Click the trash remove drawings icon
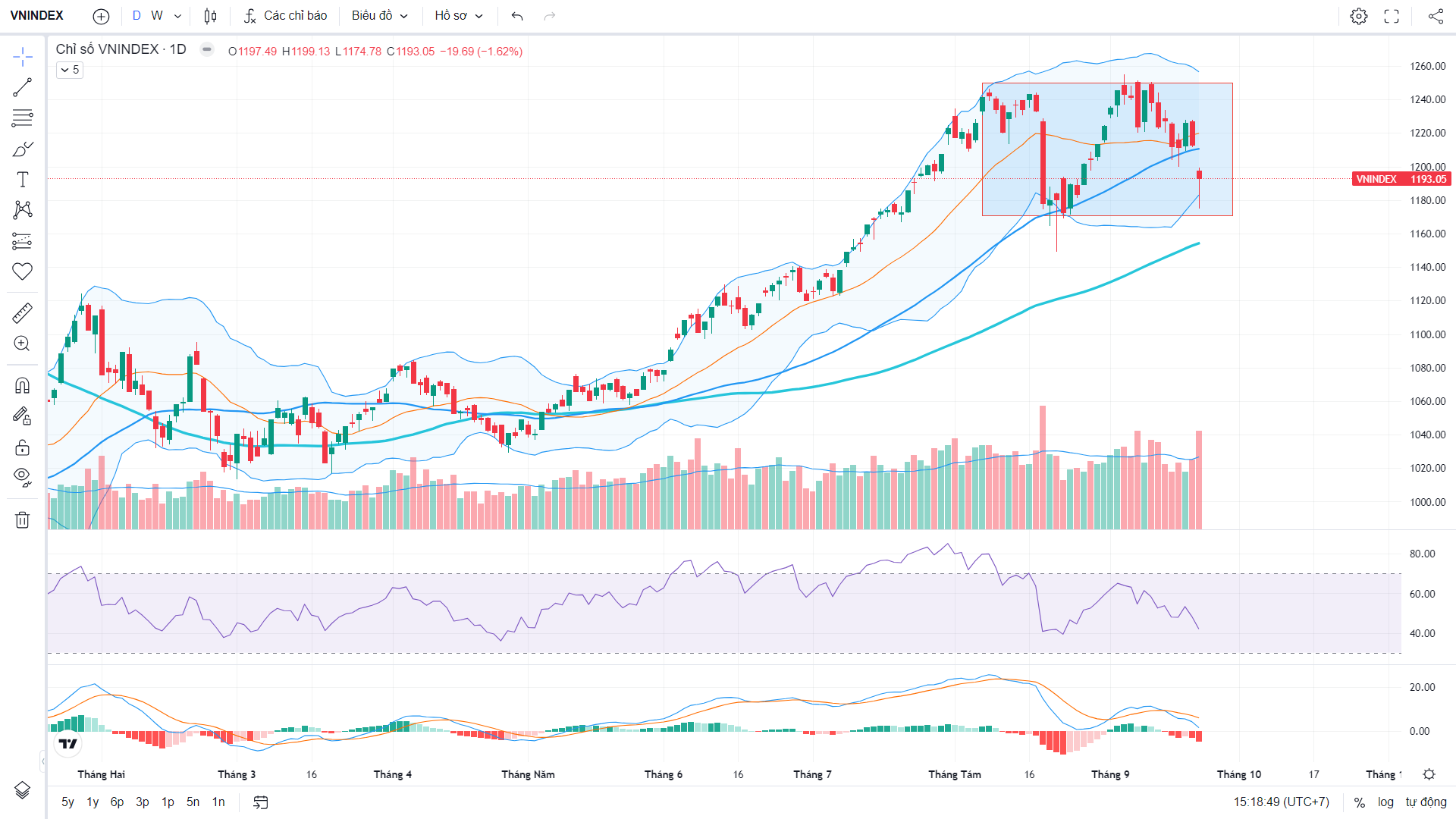 click(x=23, y=519)
